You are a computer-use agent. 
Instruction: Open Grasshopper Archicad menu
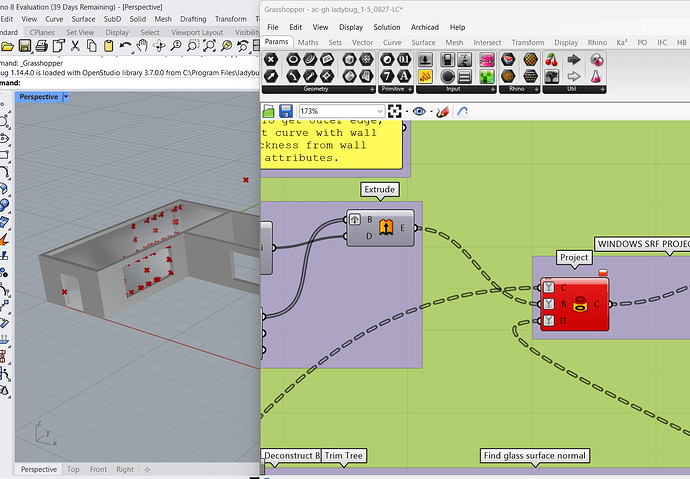pyautogui.click(x=425, y=27)
